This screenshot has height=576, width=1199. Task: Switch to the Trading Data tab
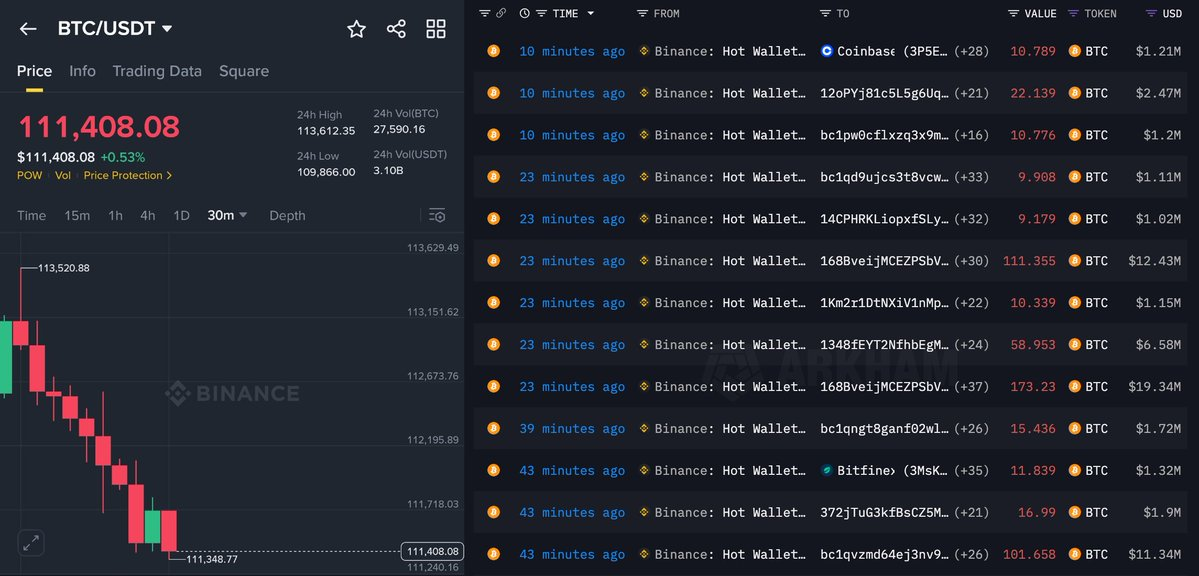click(157, 71)
